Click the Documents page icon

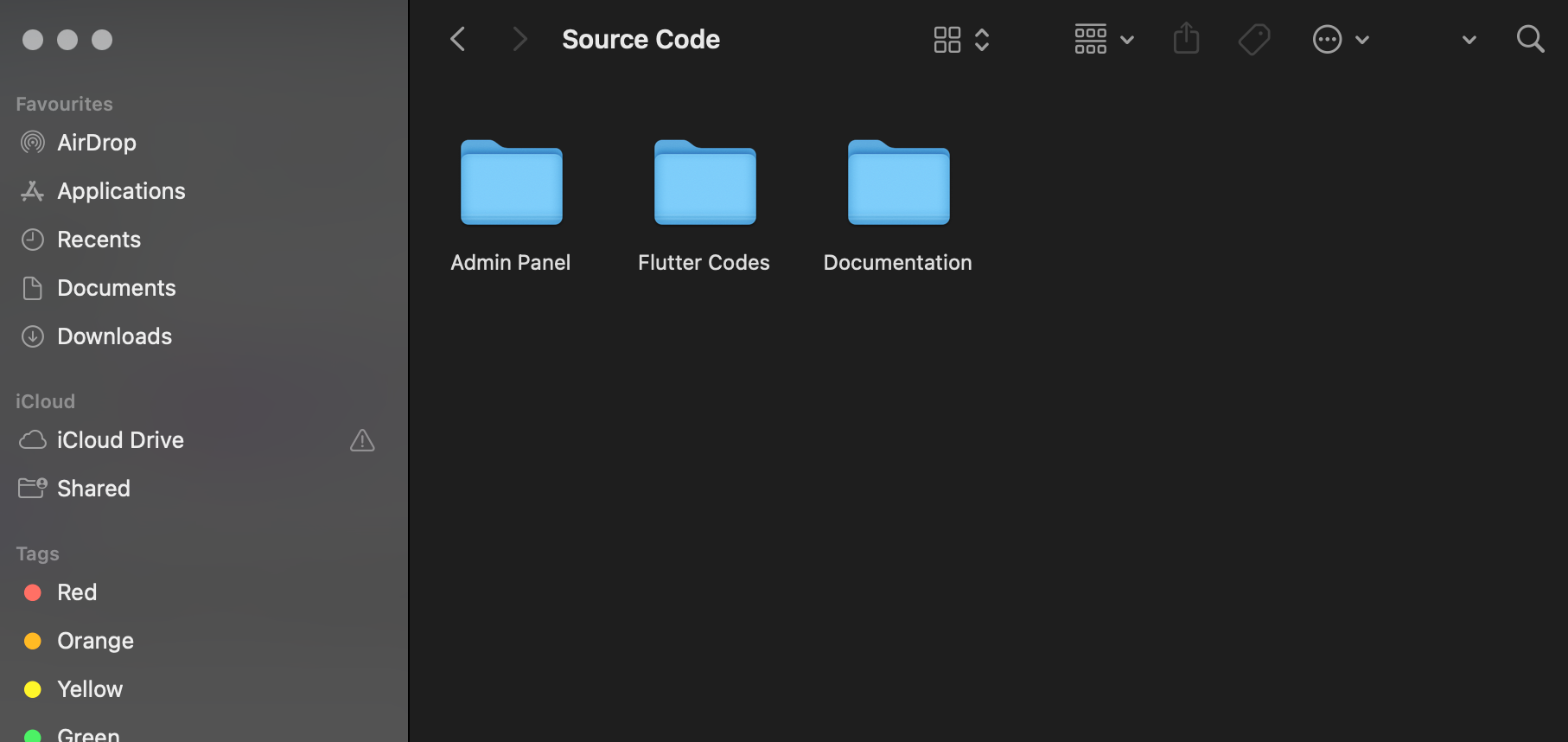[33, 288]
